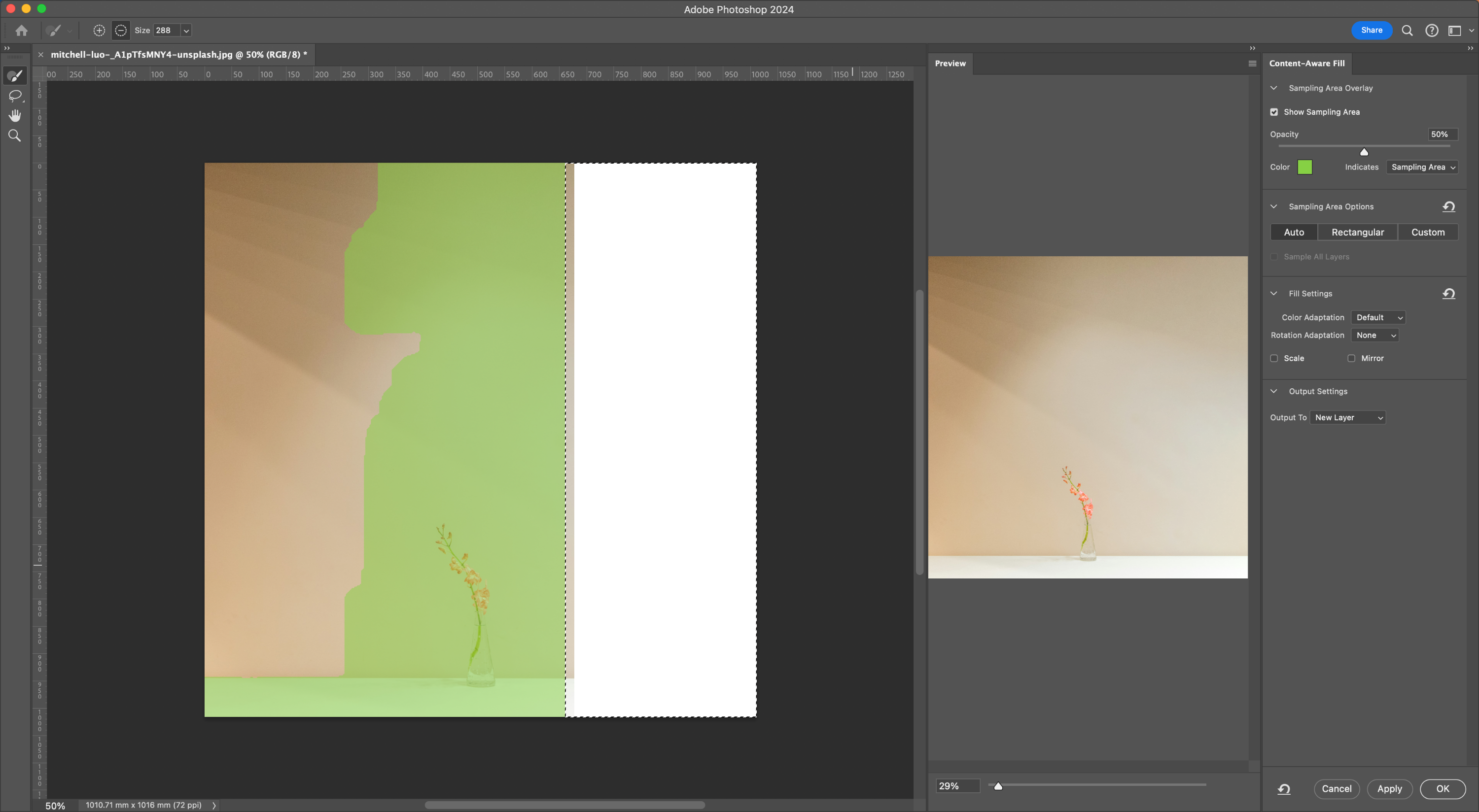Open the Color Adaptation dropdown
Screen dimensions: 1479x812
1378,317
